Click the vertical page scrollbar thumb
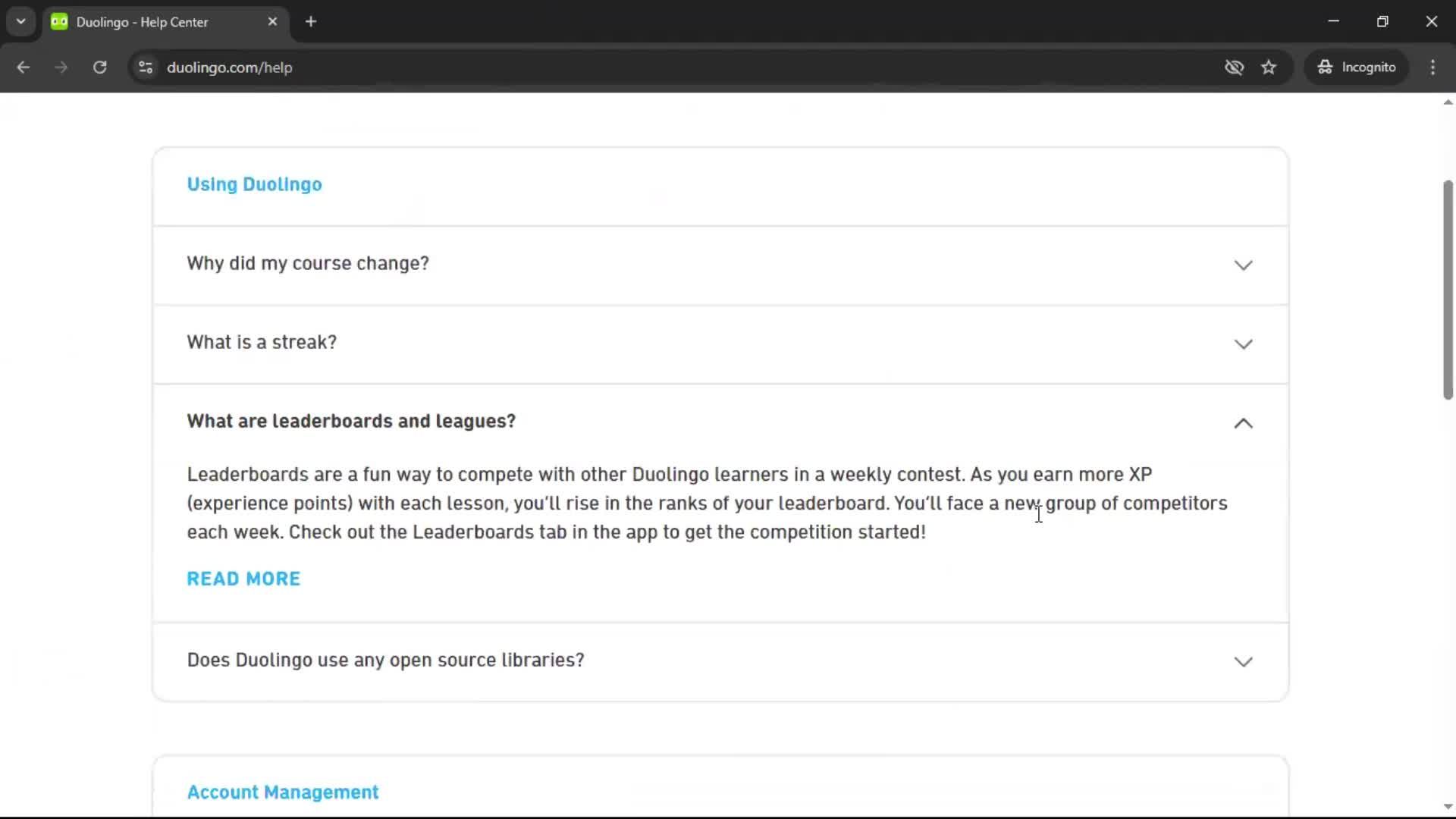Viewport: 1456px width, 819px height. [1448, 288]
